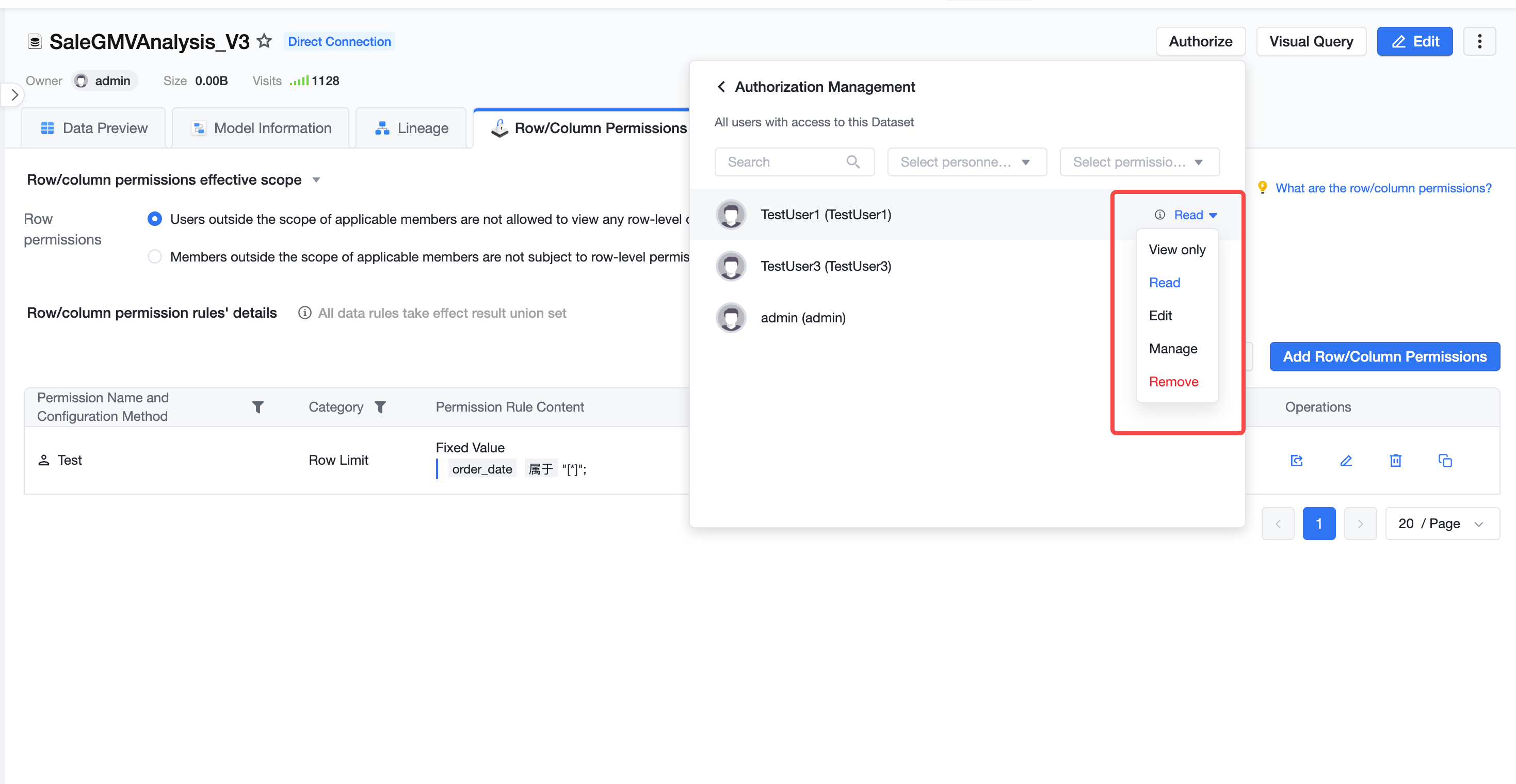Choose Manage in the permission menu
1516x784 pixels.
click(1173, 349)
